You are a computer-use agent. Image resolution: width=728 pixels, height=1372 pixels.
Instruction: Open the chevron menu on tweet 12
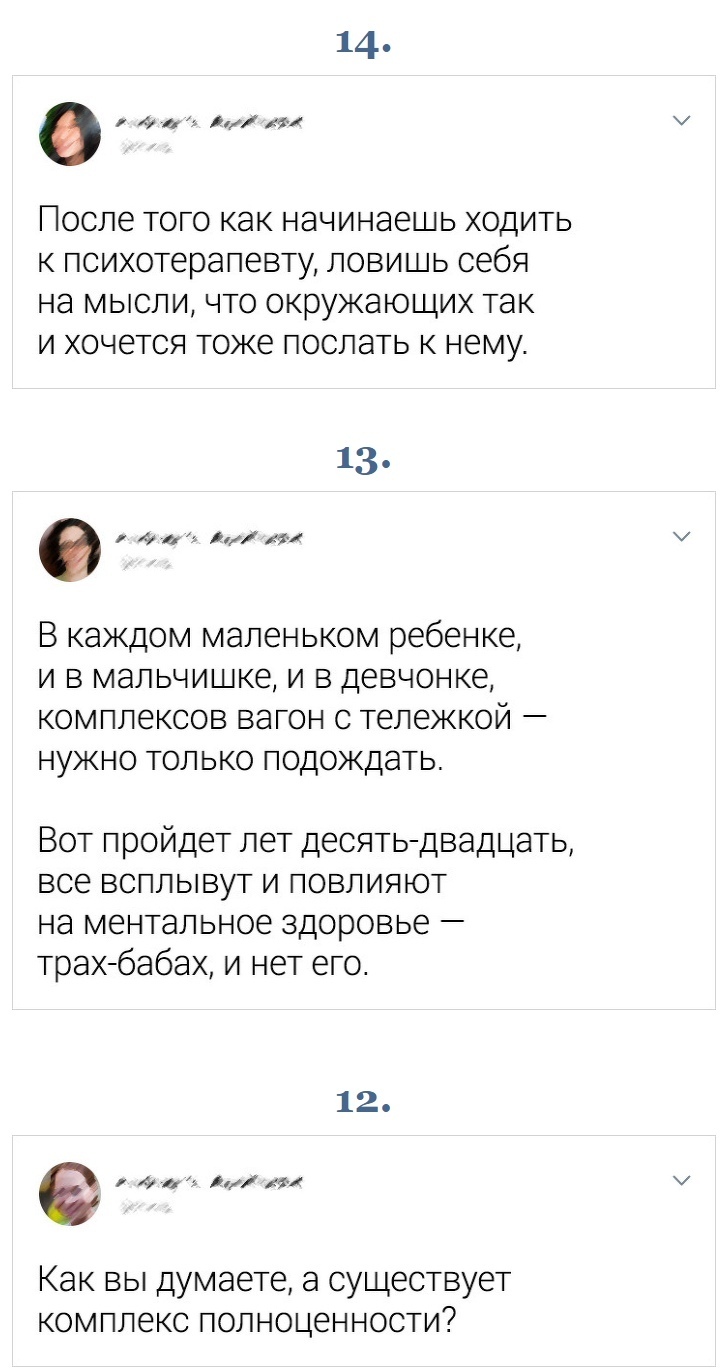(x=681, y=1181)
